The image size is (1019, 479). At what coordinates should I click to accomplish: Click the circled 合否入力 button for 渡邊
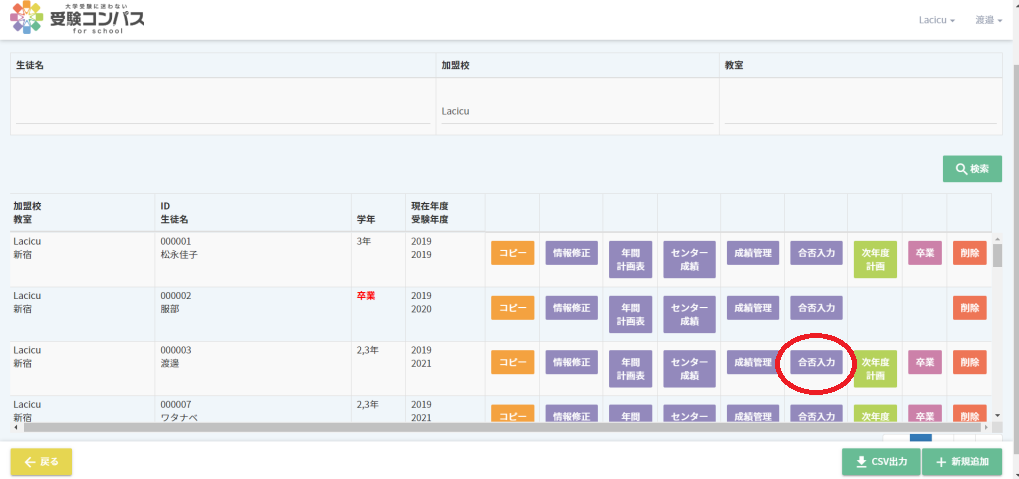coord(815,362)
